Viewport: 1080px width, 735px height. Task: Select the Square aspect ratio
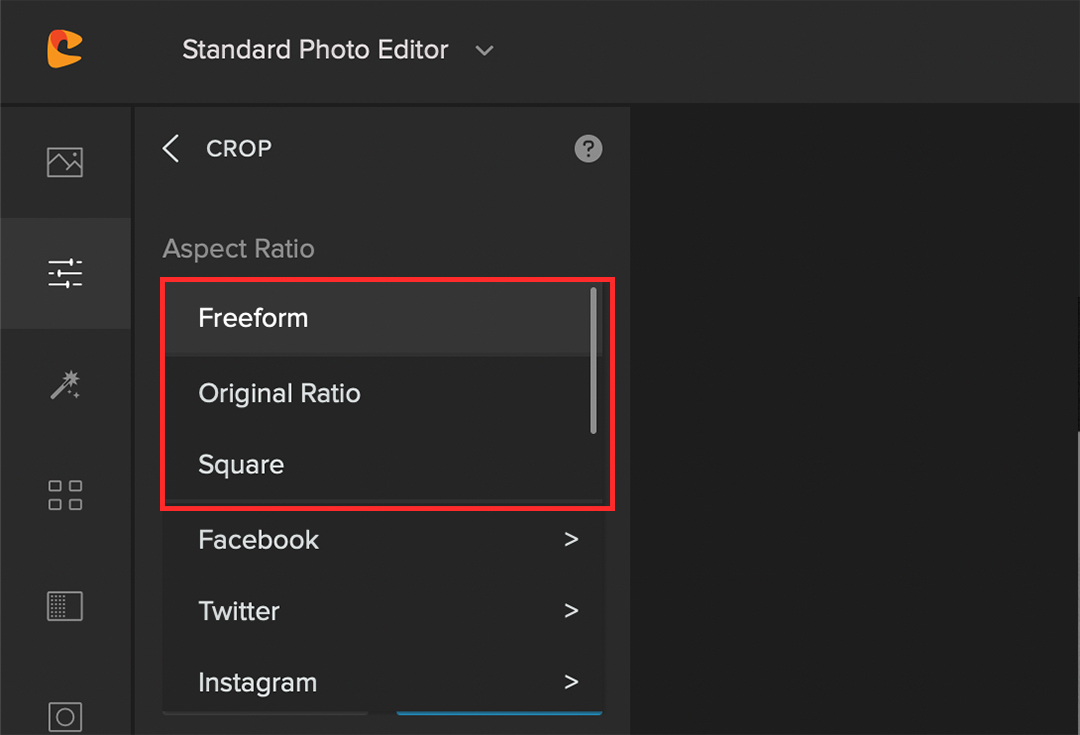241,464
